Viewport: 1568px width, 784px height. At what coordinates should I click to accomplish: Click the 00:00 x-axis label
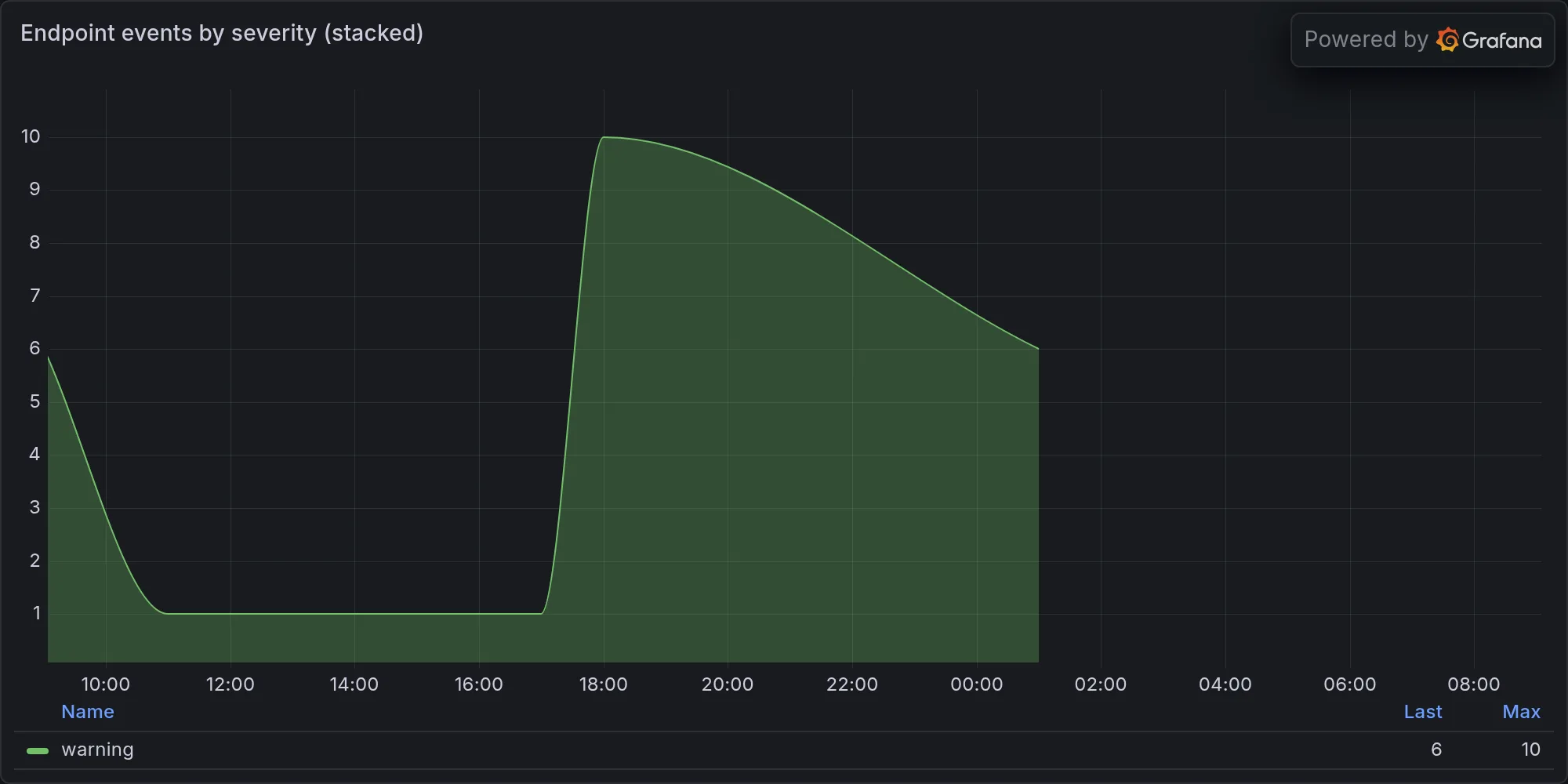tap(976, 684)
